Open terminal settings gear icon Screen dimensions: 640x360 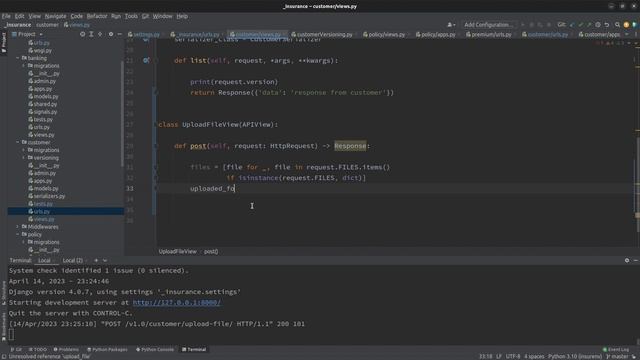click(627, 260)
